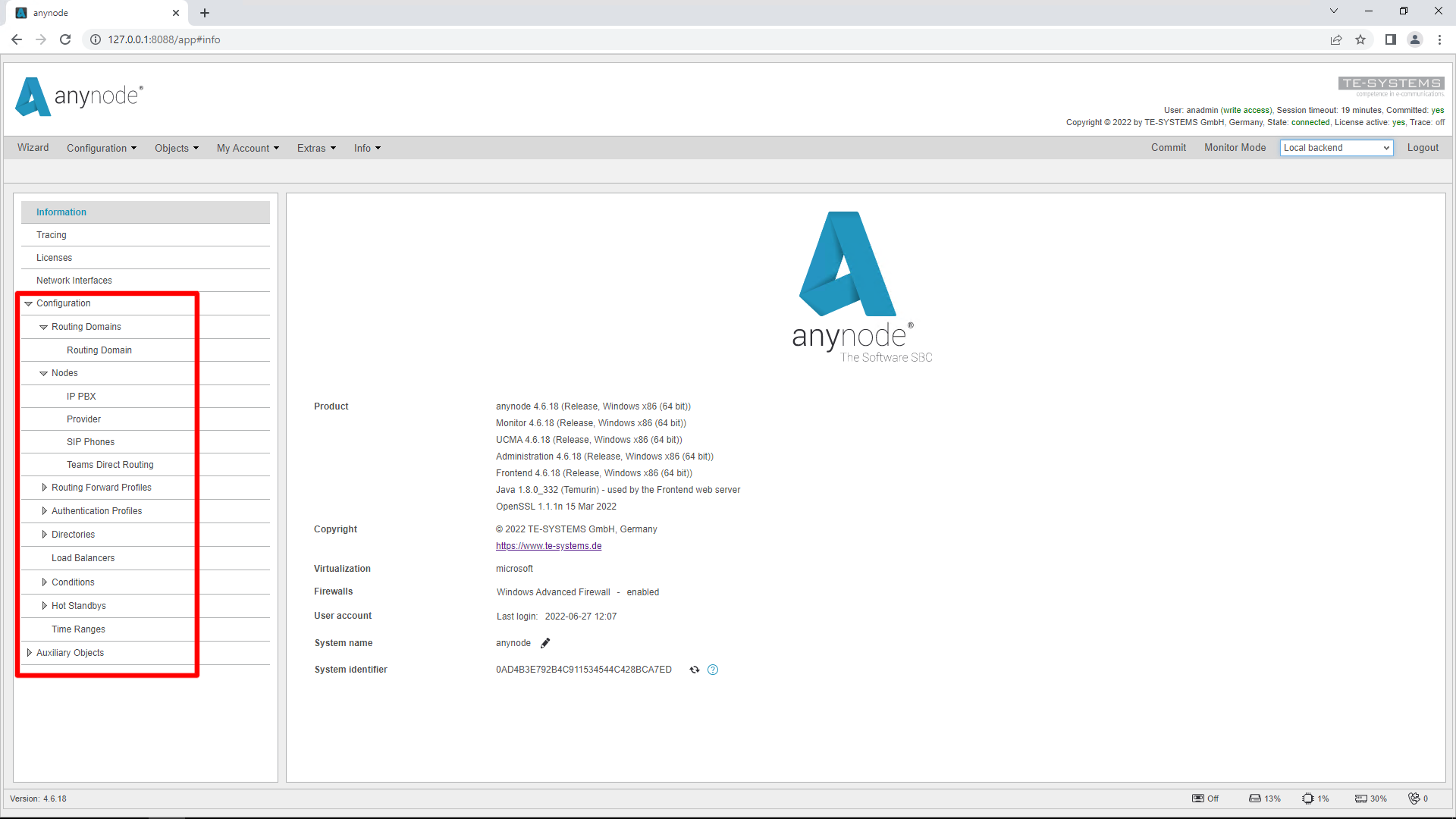
Task: Open the browser profile menu
Action: tap(1415, 39)
